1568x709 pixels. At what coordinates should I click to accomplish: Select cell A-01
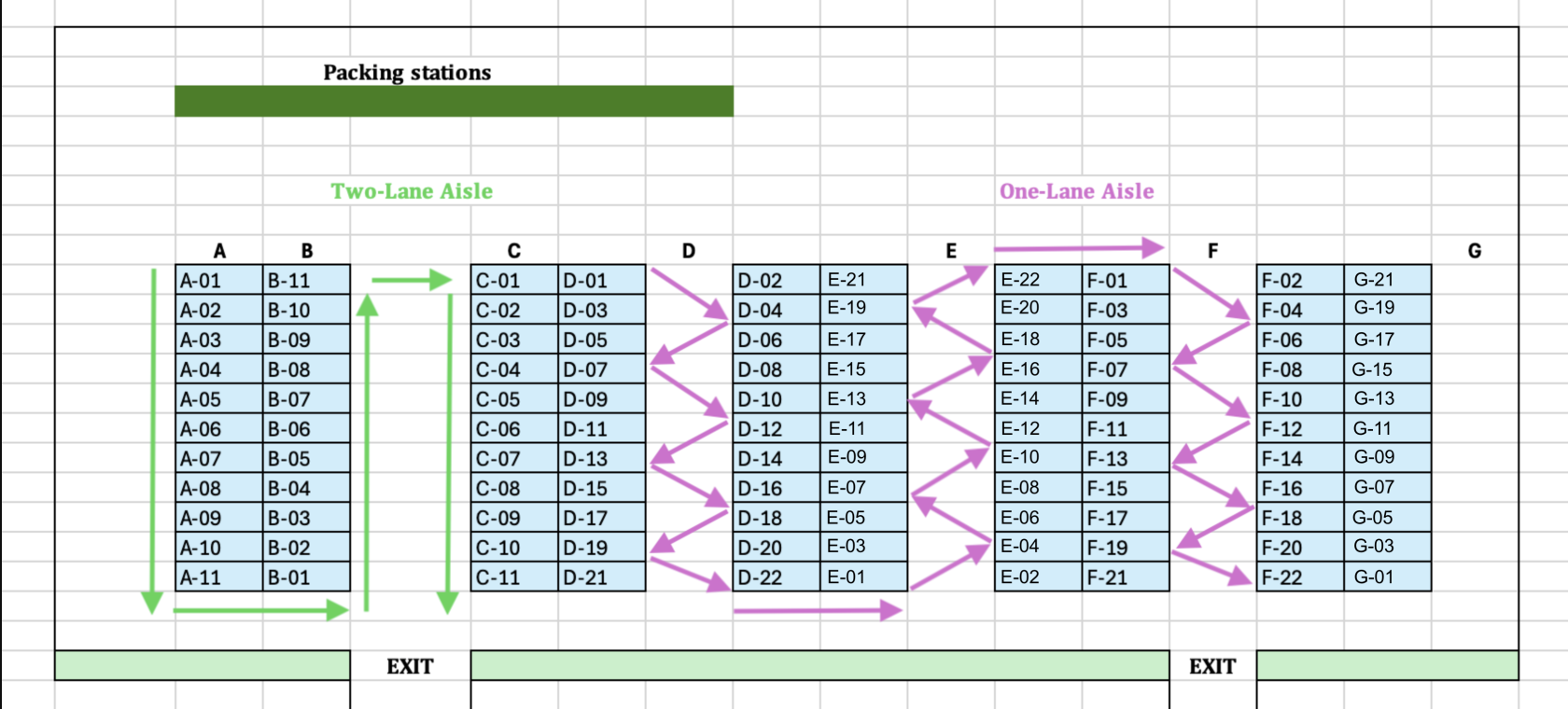(218, 280)
